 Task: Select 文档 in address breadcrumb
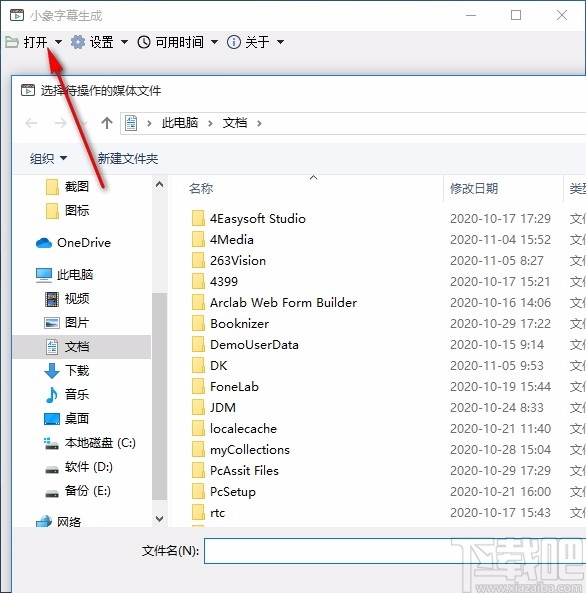[x=235, y=123]
